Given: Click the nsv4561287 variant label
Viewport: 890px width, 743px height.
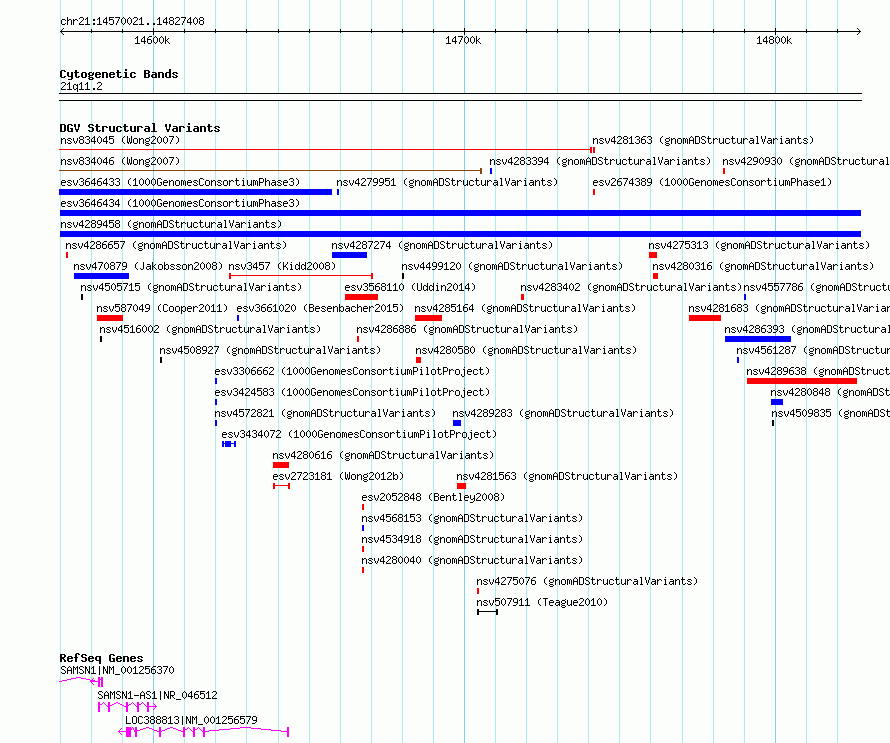Looking at the screenshot, I should (813, 350).
